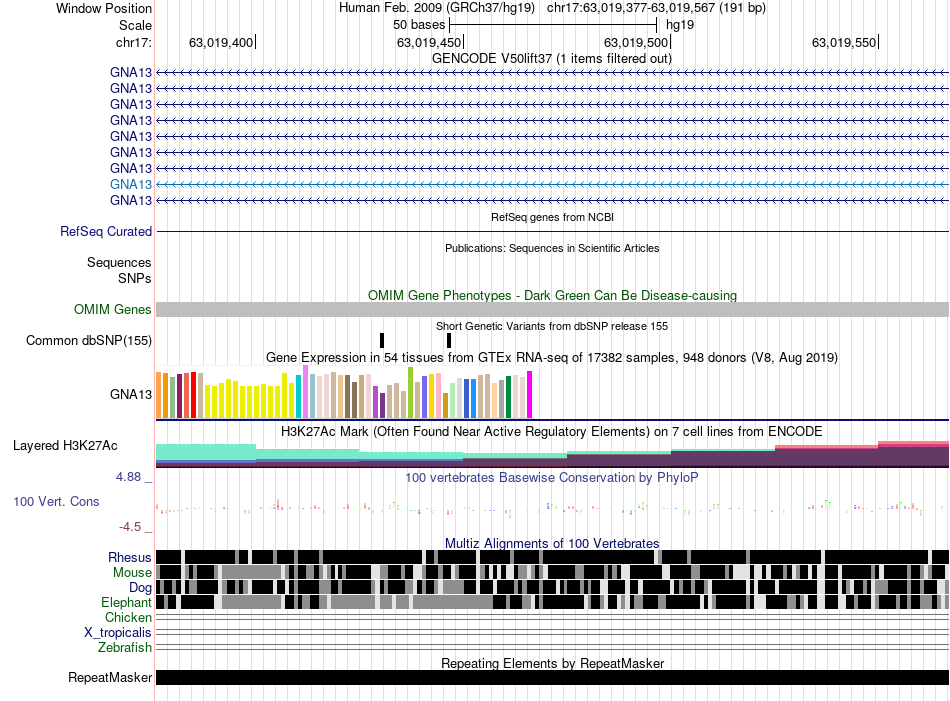Click the Elephant alignment row

[x=552, y=602]
